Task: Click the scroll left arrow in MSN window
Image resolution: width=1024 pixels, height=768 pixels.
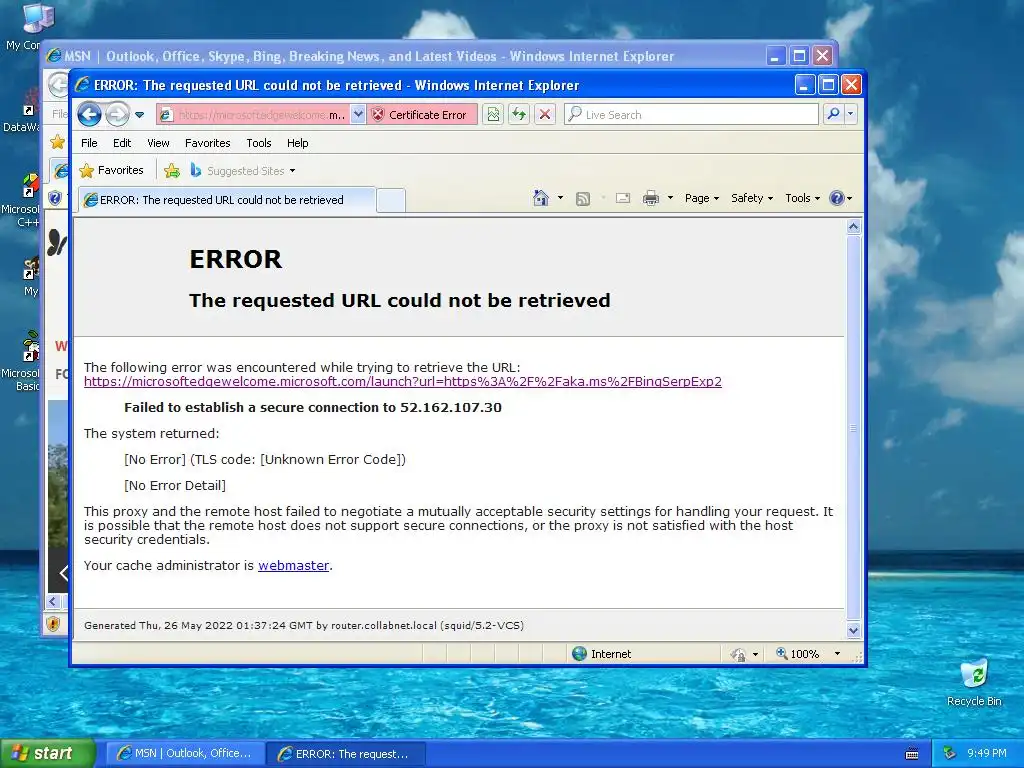Action: (54, 601)
